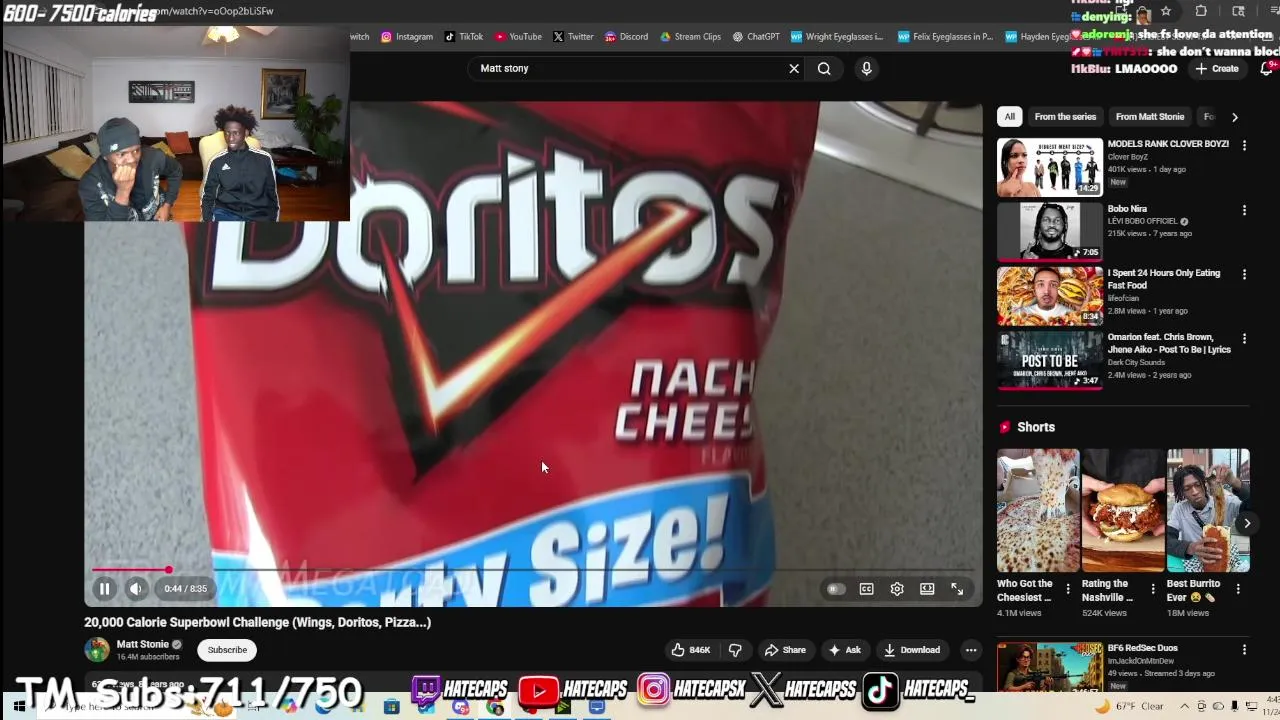This screenshot has width=1280, height=720.
Task: Share this video
Action: pyautogui.click(x=785, y=650)
